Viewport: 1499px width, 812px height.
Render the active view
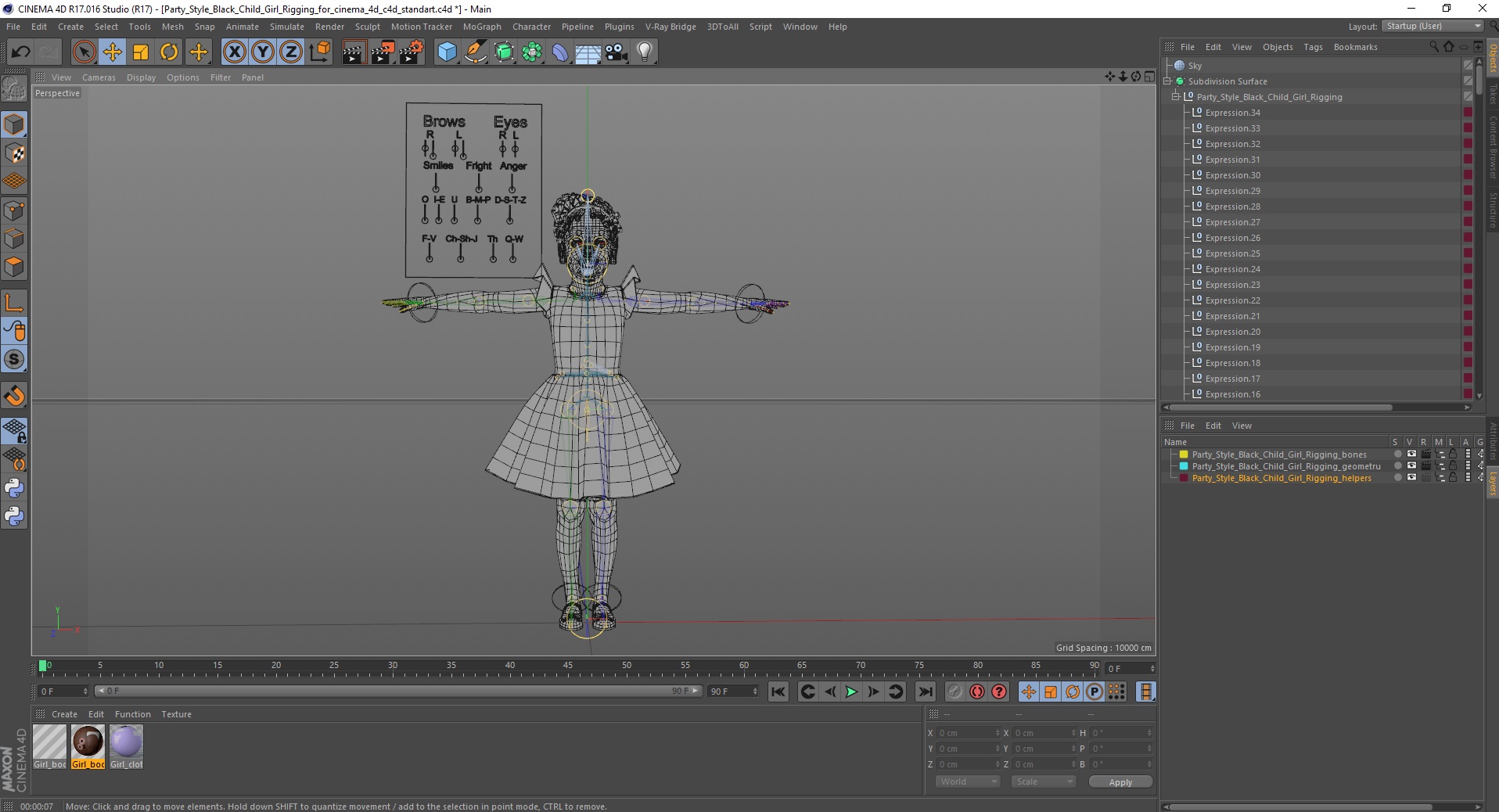click(x=353, y=52)
